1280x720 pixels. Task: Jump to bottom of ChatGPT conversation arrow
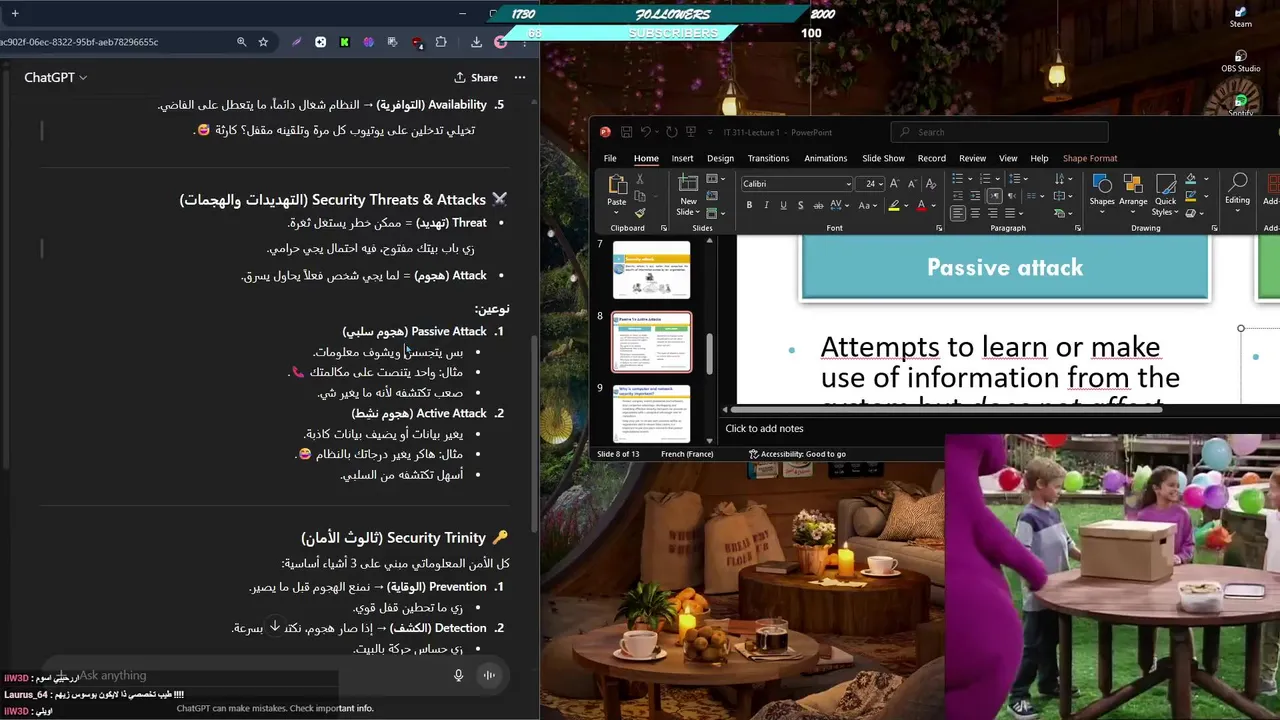tap(275, 627)
